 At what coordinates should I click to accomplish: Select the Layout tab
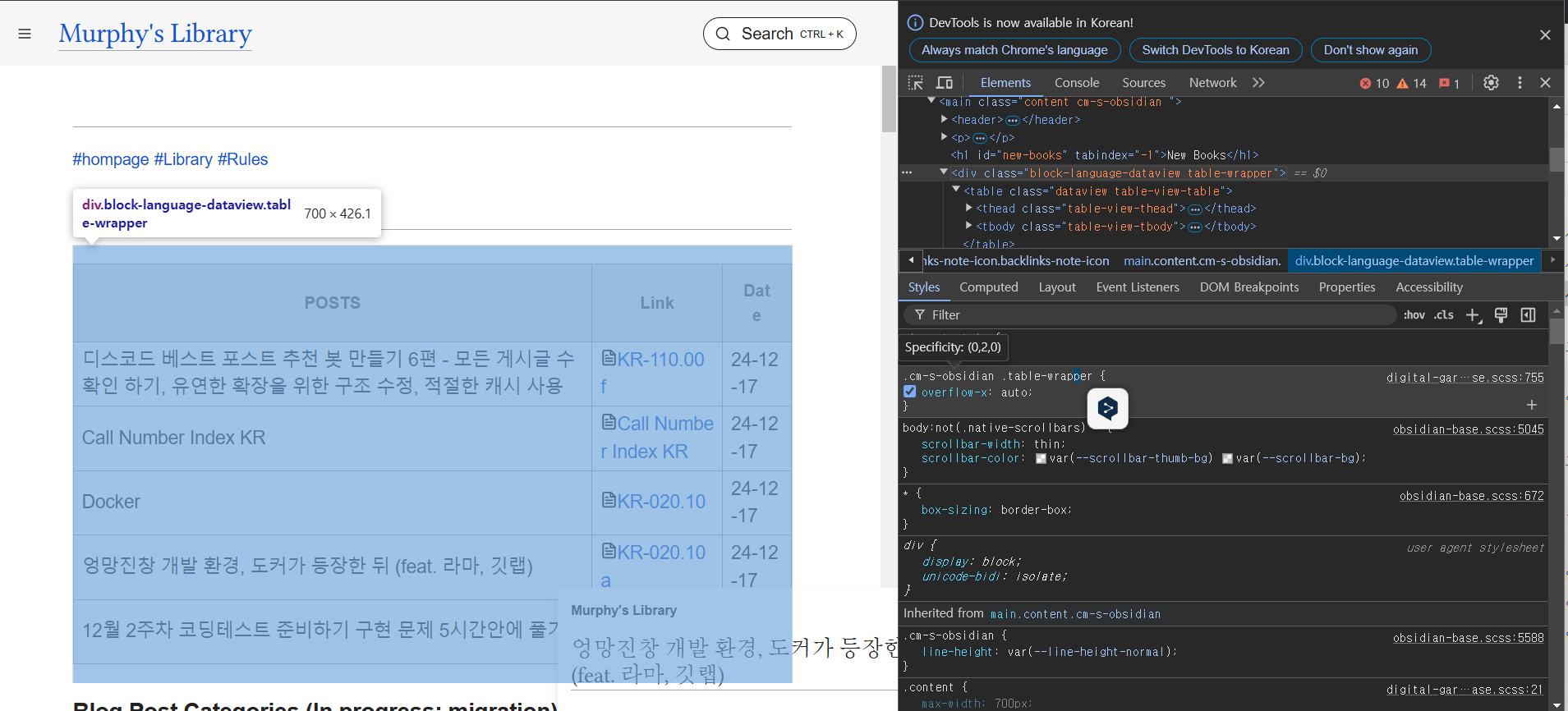point(1057,287)
